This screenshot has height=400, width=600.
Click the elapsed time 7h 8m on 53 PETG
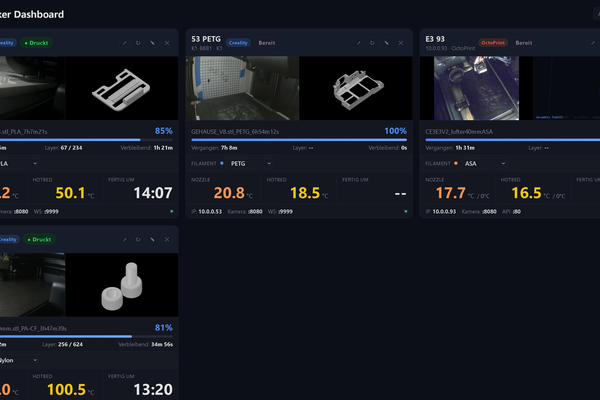click(x=229, y=148)
